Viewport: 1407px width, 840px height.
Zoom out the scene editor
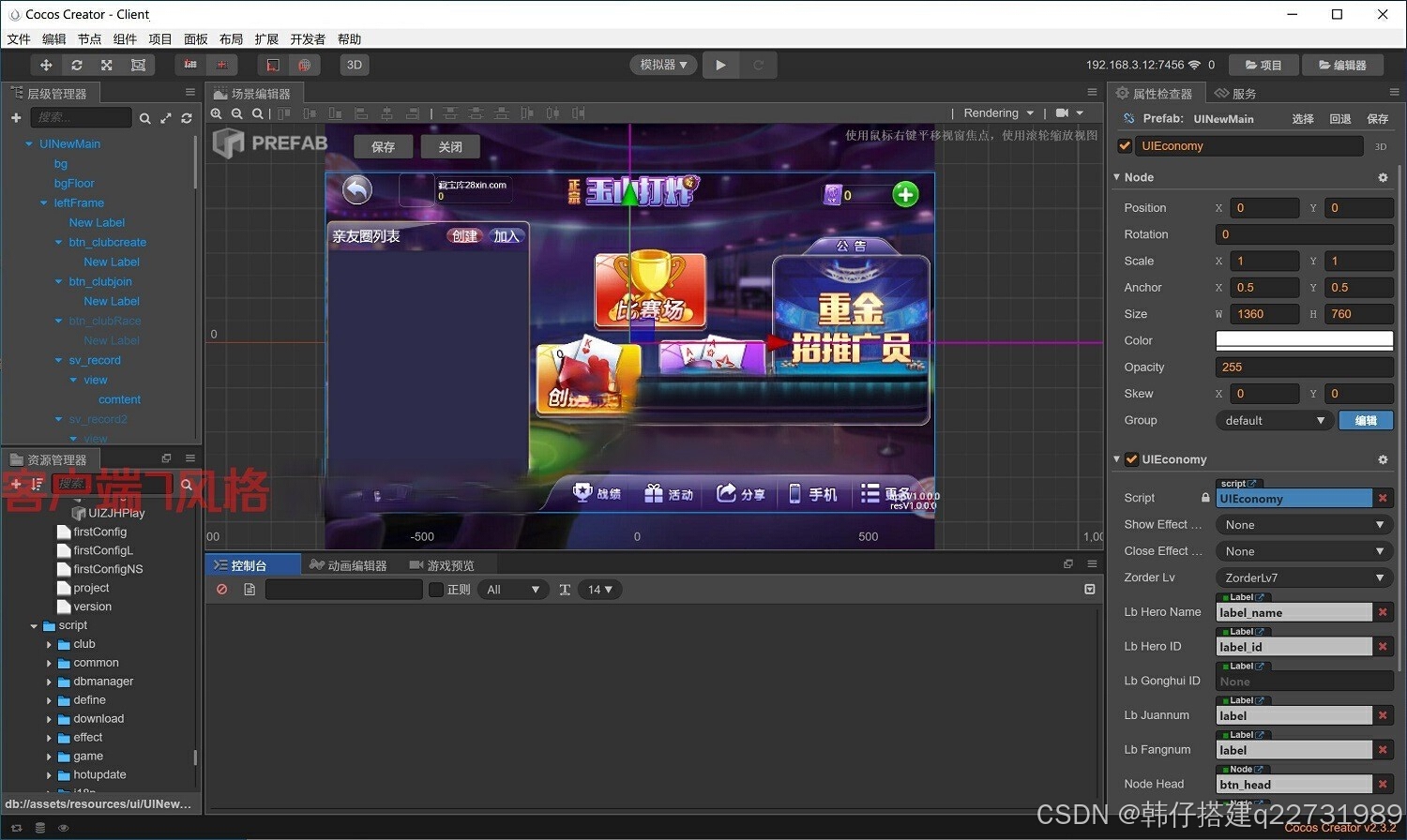237,113
